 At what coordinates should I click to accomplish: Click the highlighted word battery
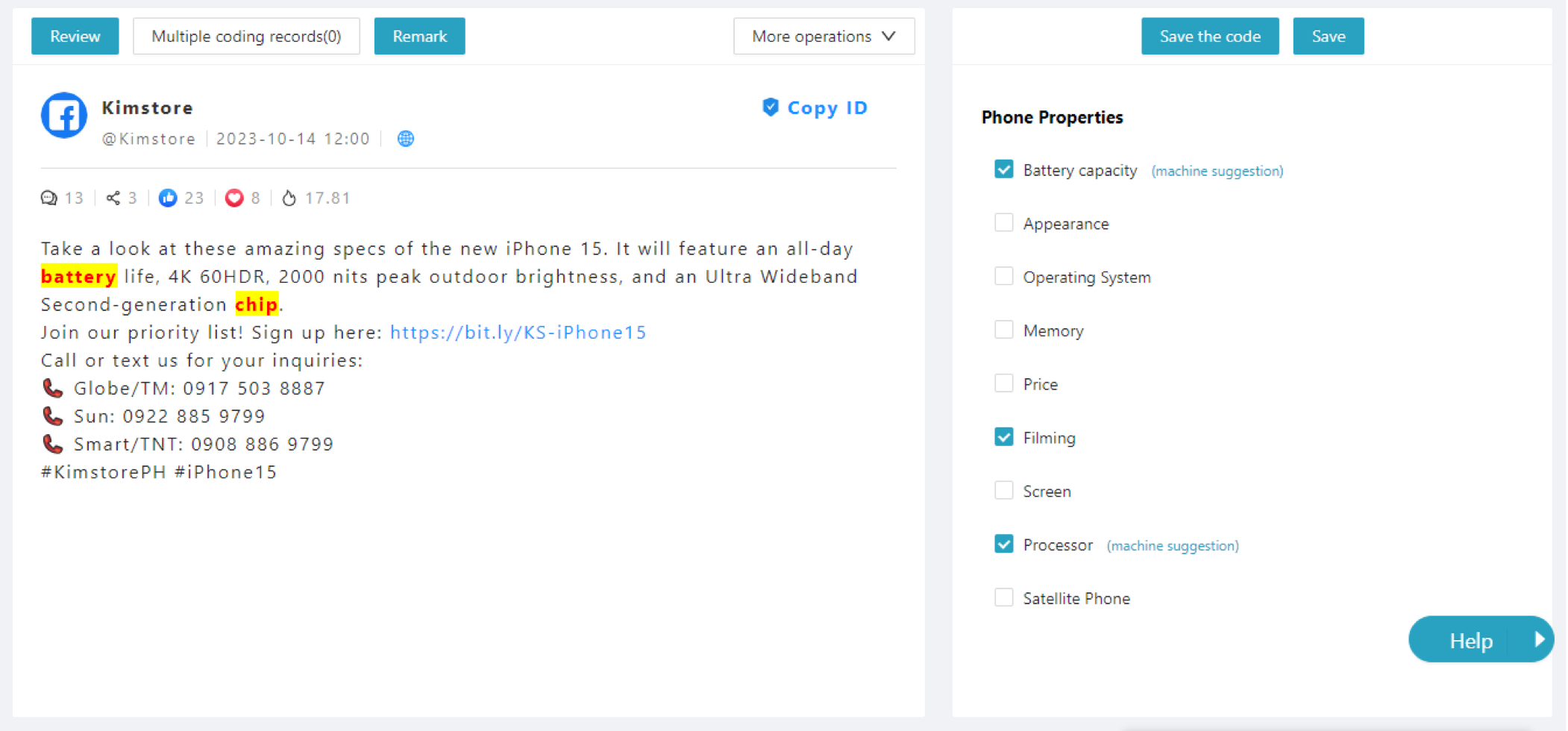coord(78,277)
